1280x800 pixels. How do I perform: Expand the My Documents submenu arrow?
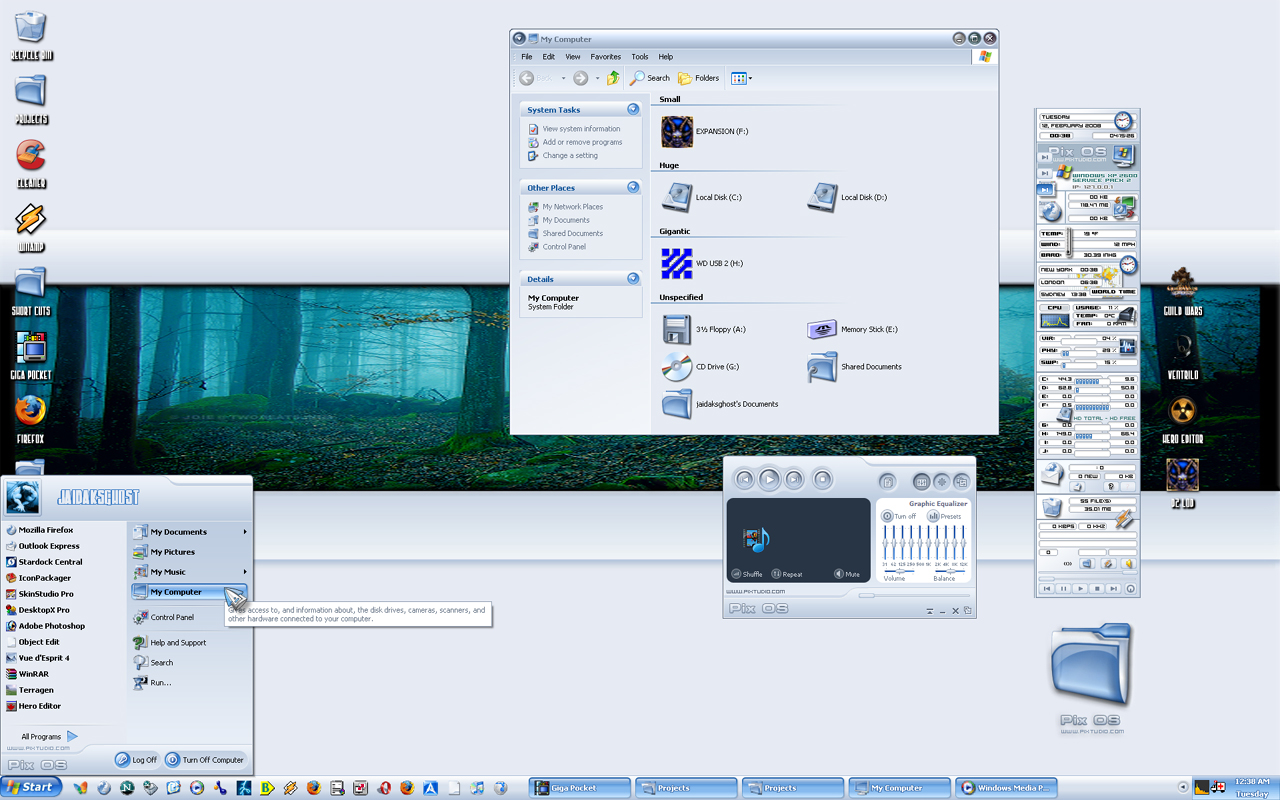[245, 532]
